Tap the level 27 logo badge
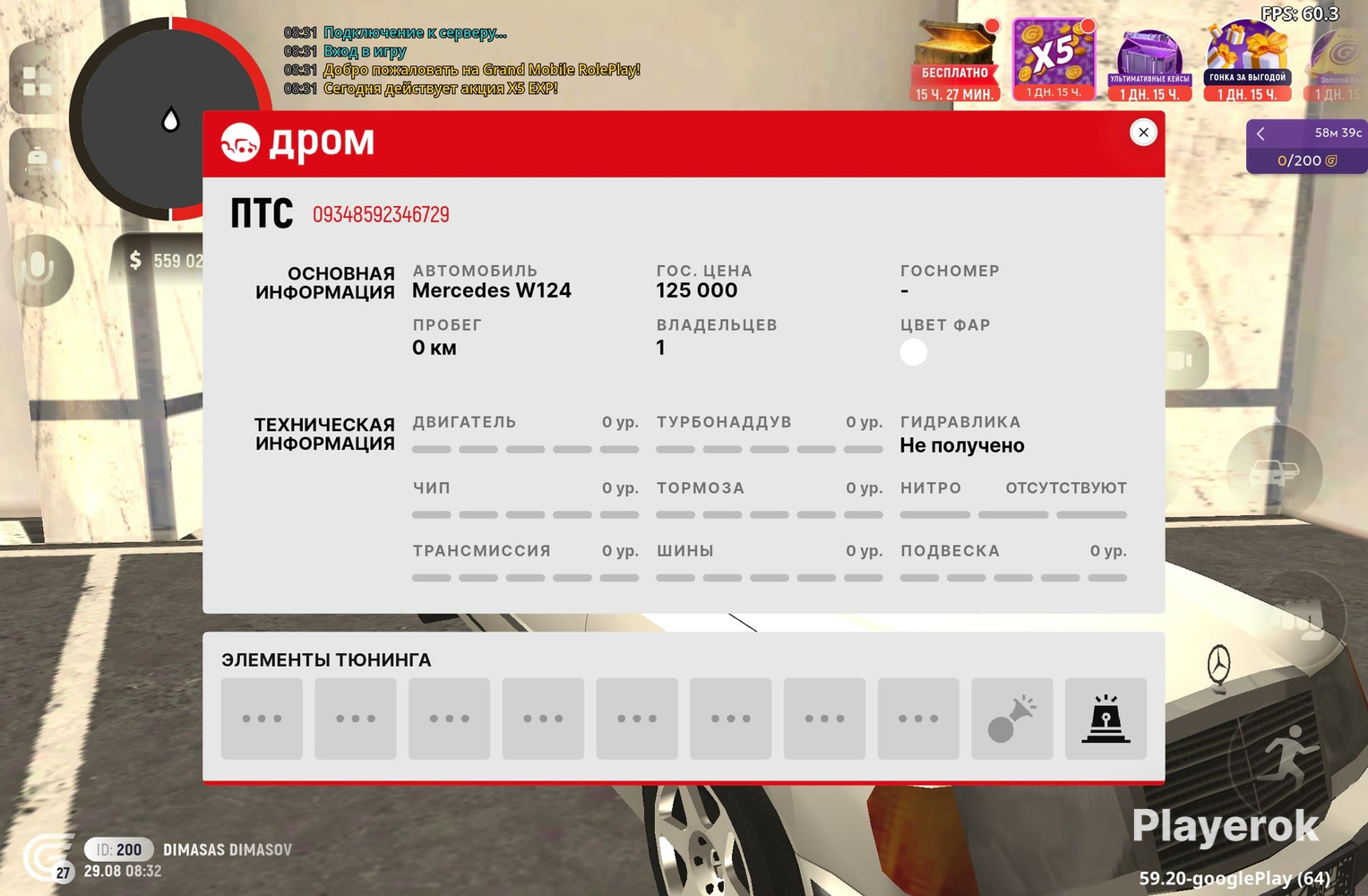 click(x=48, y=859)
